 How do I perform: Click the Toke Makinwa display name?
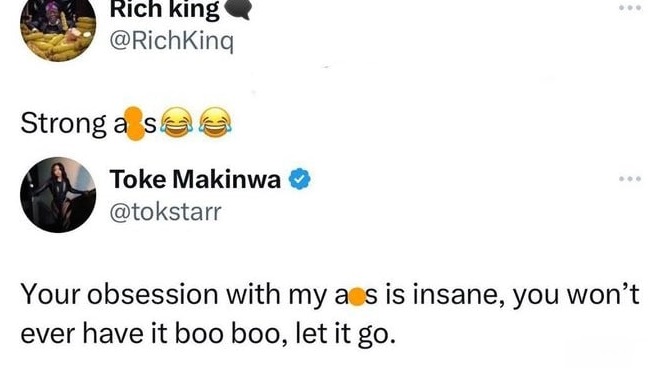(195, 180)
